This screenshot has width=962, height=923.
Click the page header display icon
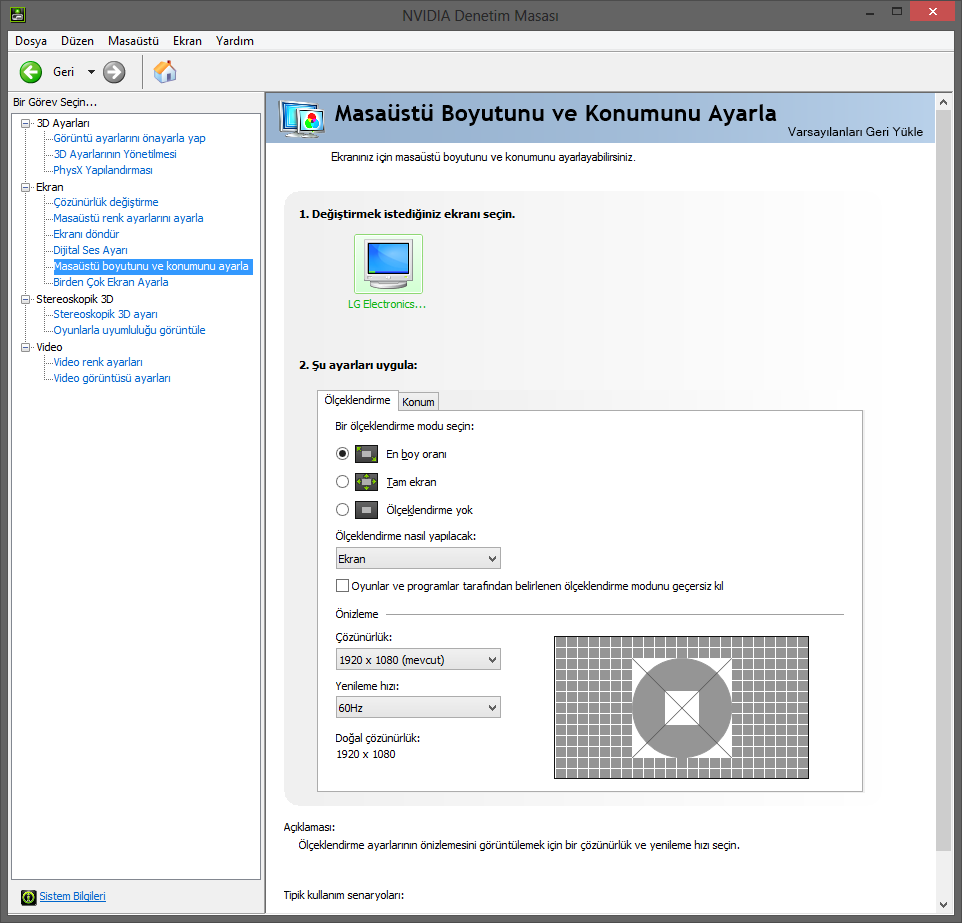click(302, 118)
